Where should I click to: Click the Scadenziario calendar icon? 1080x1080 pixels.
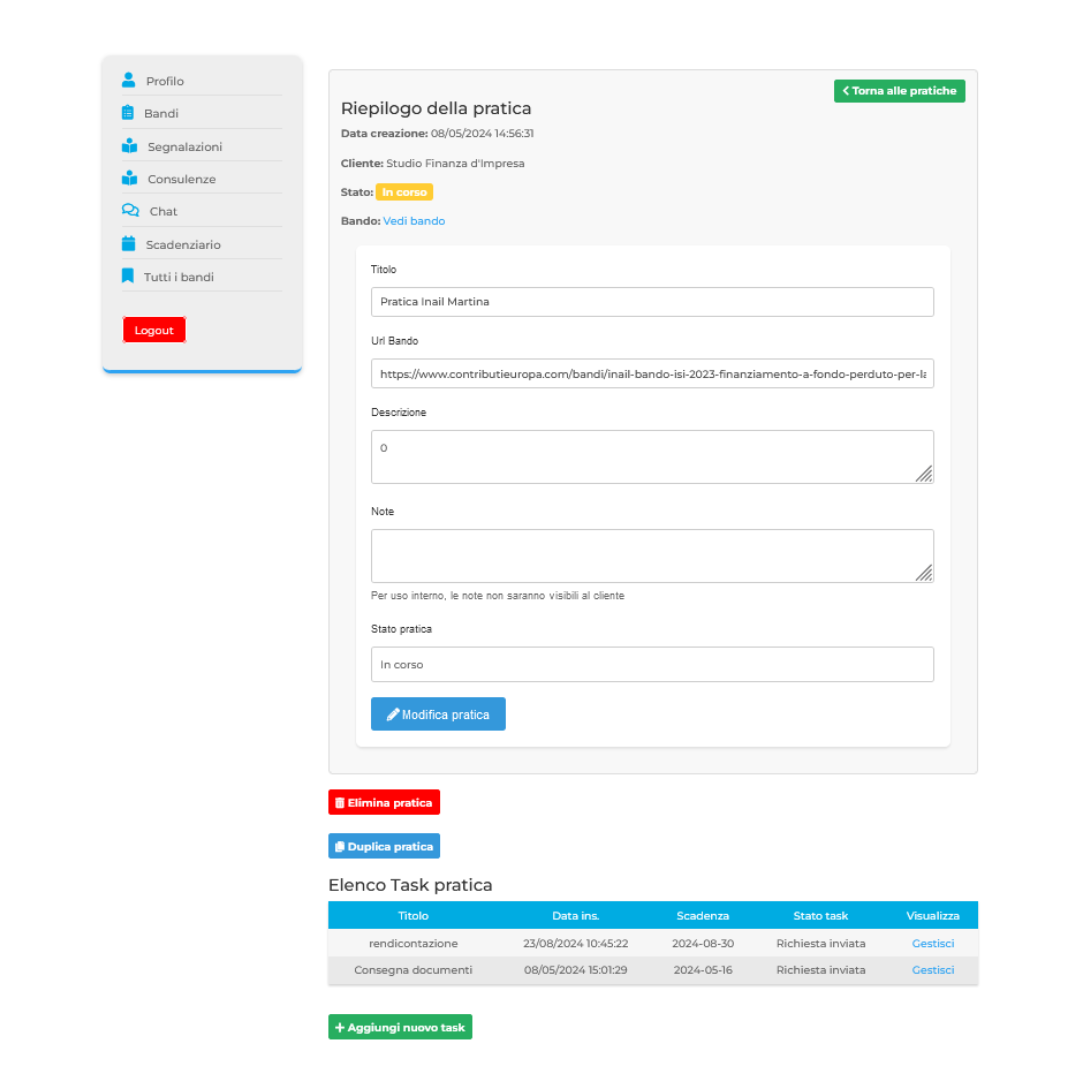tap(128, 244)
